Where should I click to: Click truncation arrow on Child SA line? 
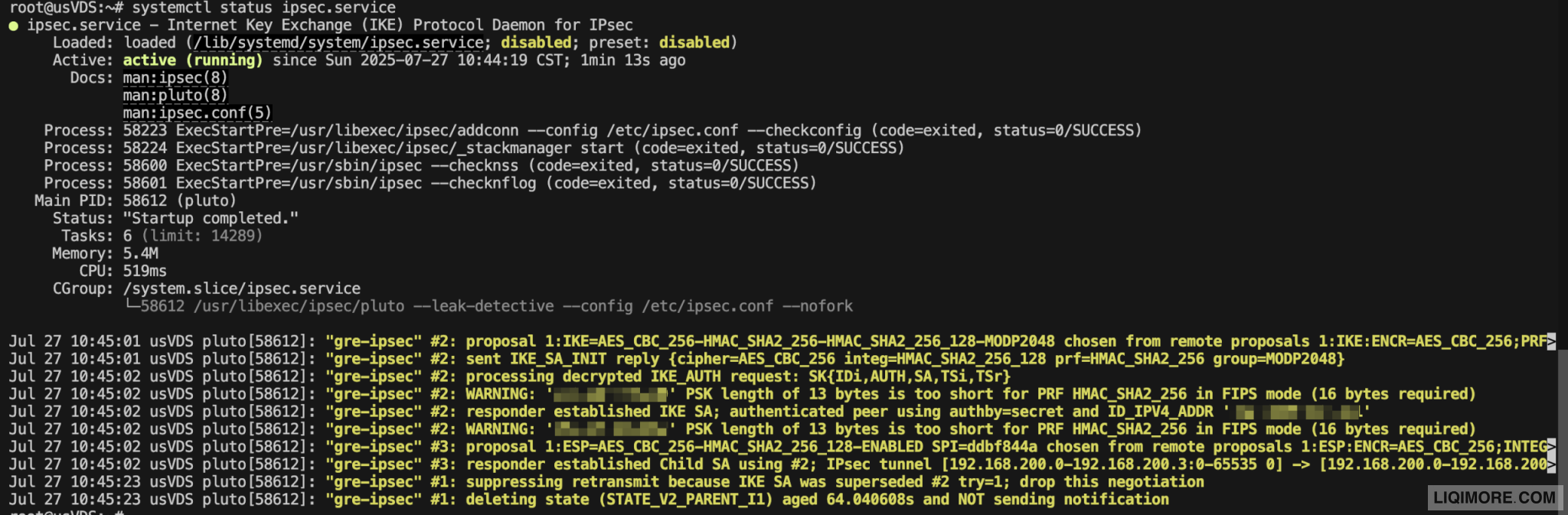click(x=1551, y=464)
